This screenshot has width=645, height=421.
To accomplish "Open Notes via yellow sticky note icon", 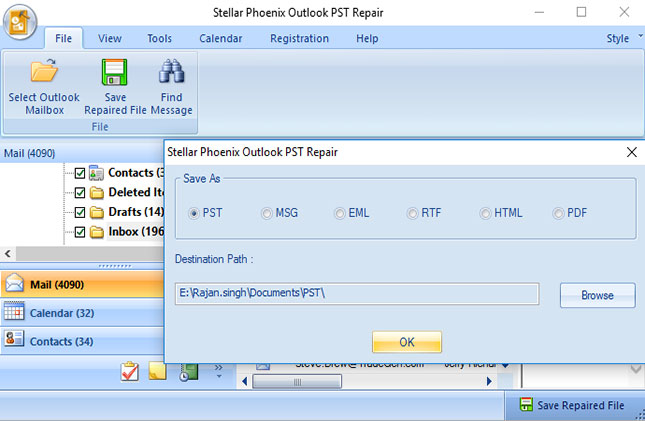I will click(158, 371).
